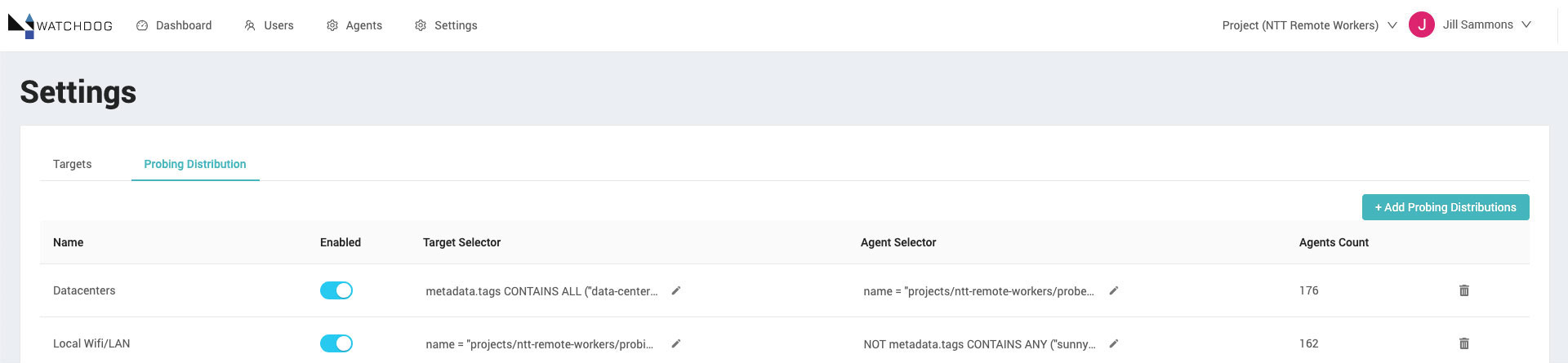Screen dimensions: 1568x363
Task: Disable the Datacenters enabled toggle
Action: pos(336,290)
